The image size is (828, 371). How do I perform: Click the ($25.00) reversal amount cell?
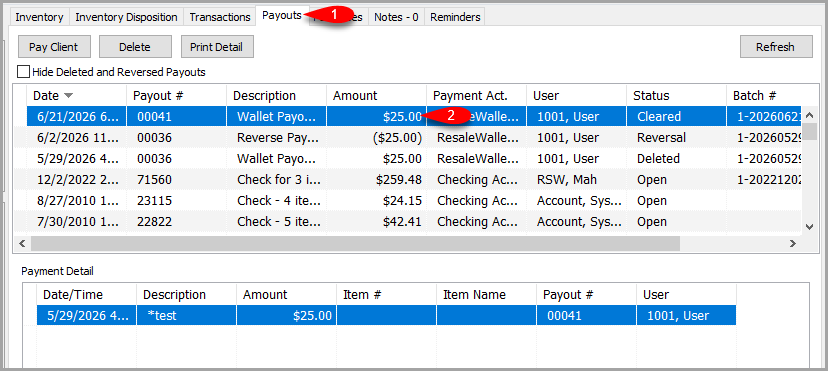point(377,137)
